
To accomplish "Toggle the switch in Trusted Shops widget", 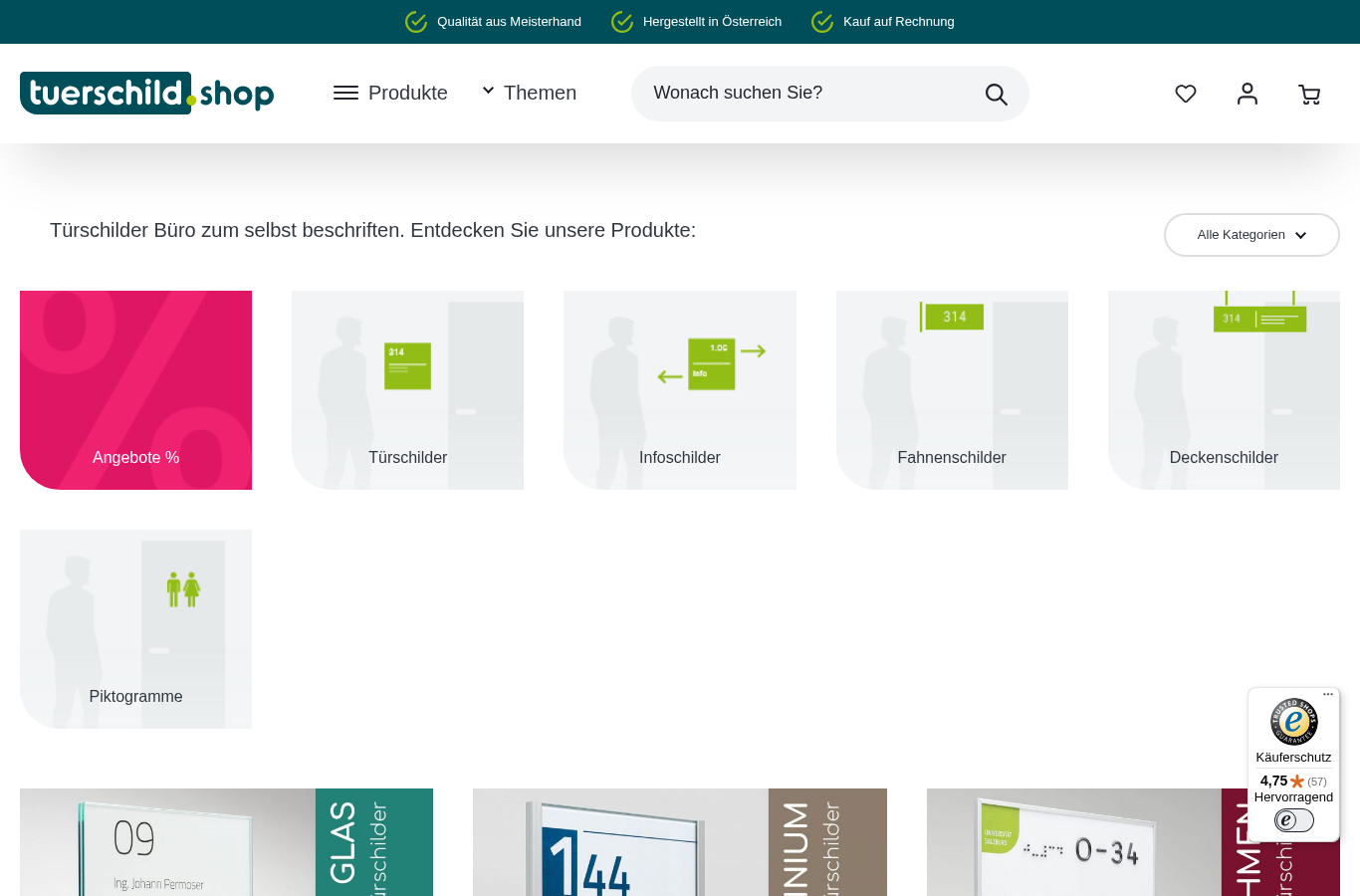I will pyautogui.click(x=1293, y=820).
